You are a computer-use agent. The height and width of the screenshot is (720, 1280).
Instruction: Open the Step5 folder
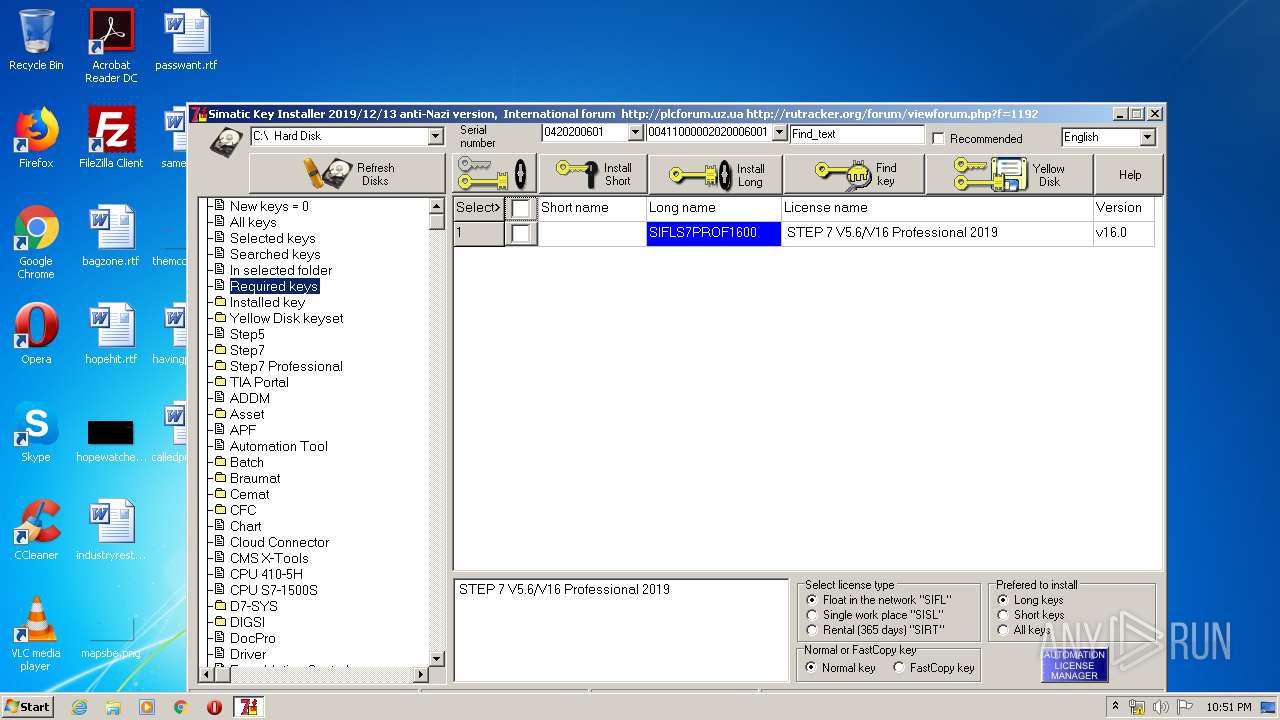point(247,334)
